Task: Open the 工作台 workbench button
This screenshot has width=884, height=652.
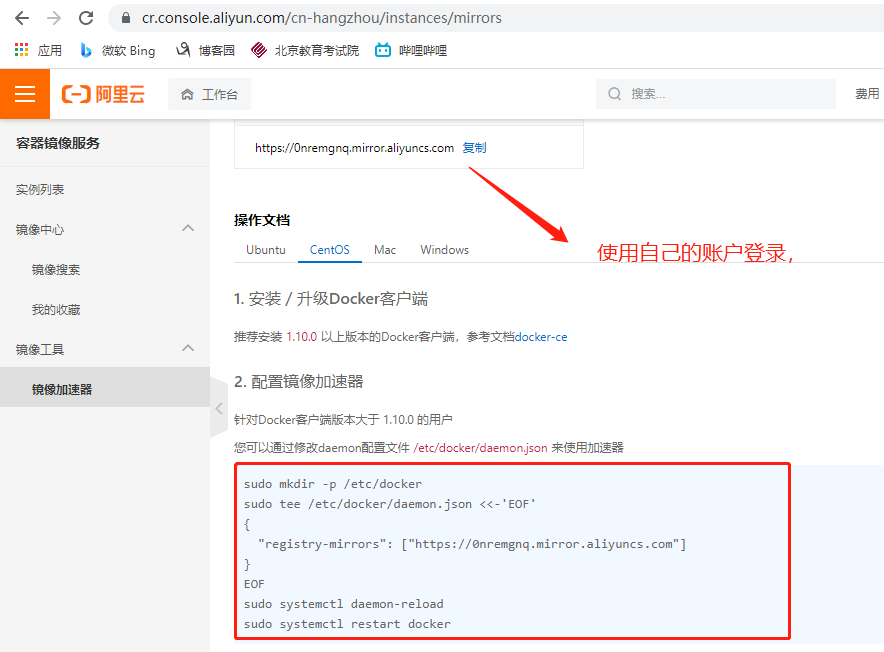Action: (x=209, y=94)
